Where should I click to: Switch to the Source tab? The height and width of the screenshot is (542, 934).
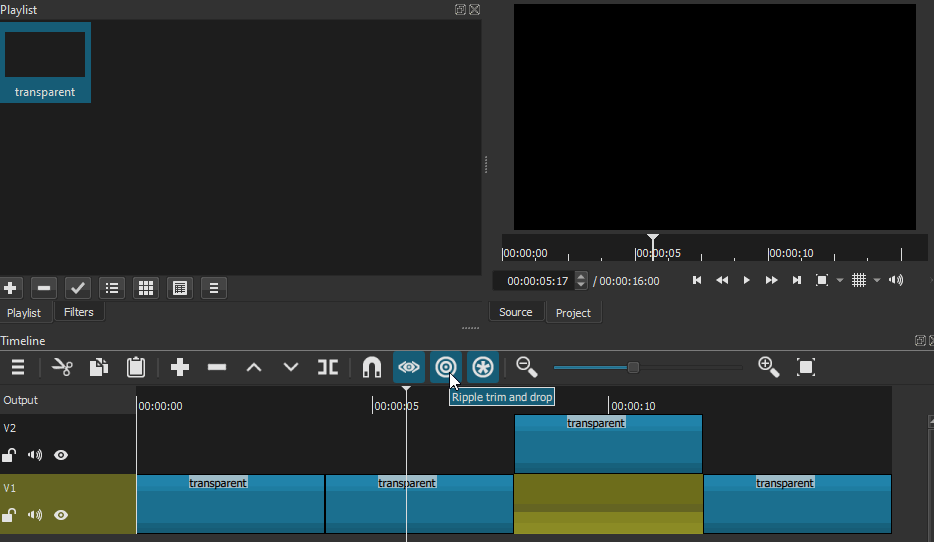pyautogui.click(x=516, y=312)
